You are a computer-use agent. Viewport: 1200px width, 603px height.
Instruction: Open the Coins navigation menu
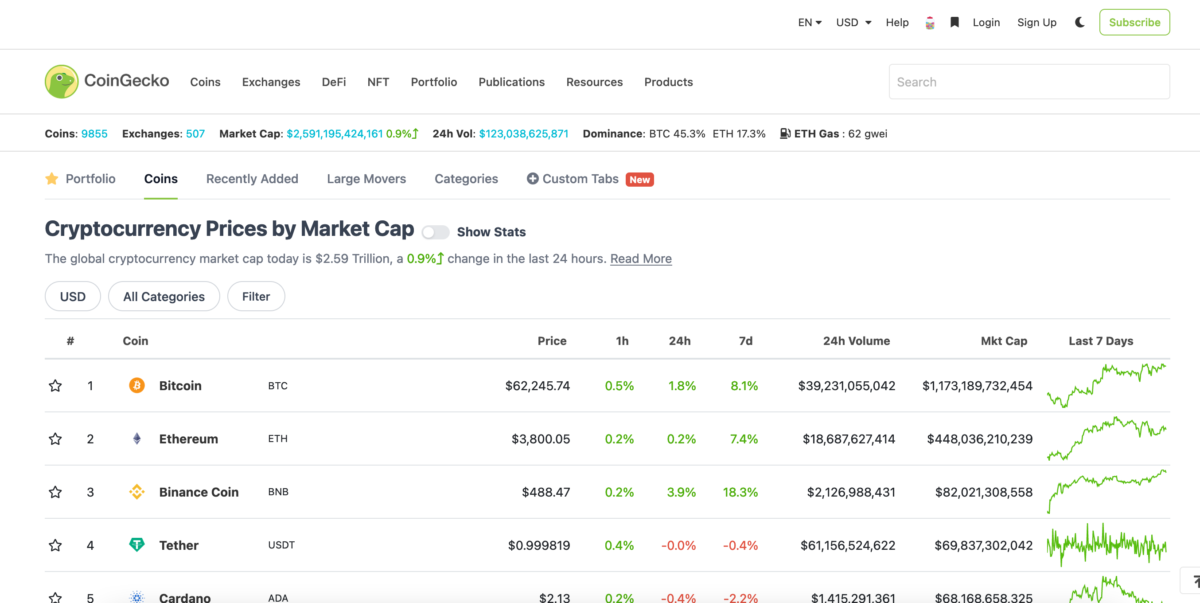click(x=205, y=82)
